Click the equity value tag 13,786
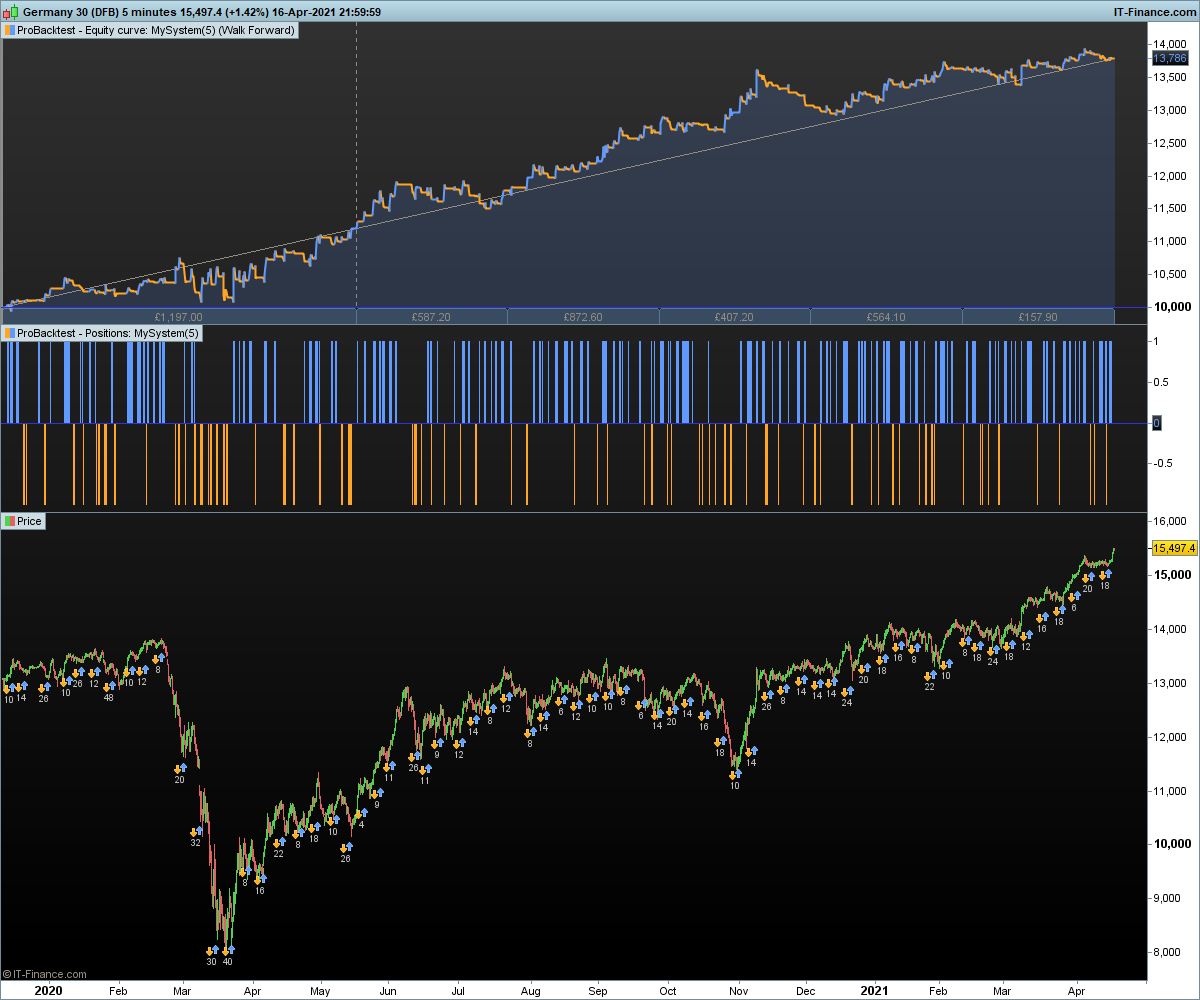 coord(1169,59)
